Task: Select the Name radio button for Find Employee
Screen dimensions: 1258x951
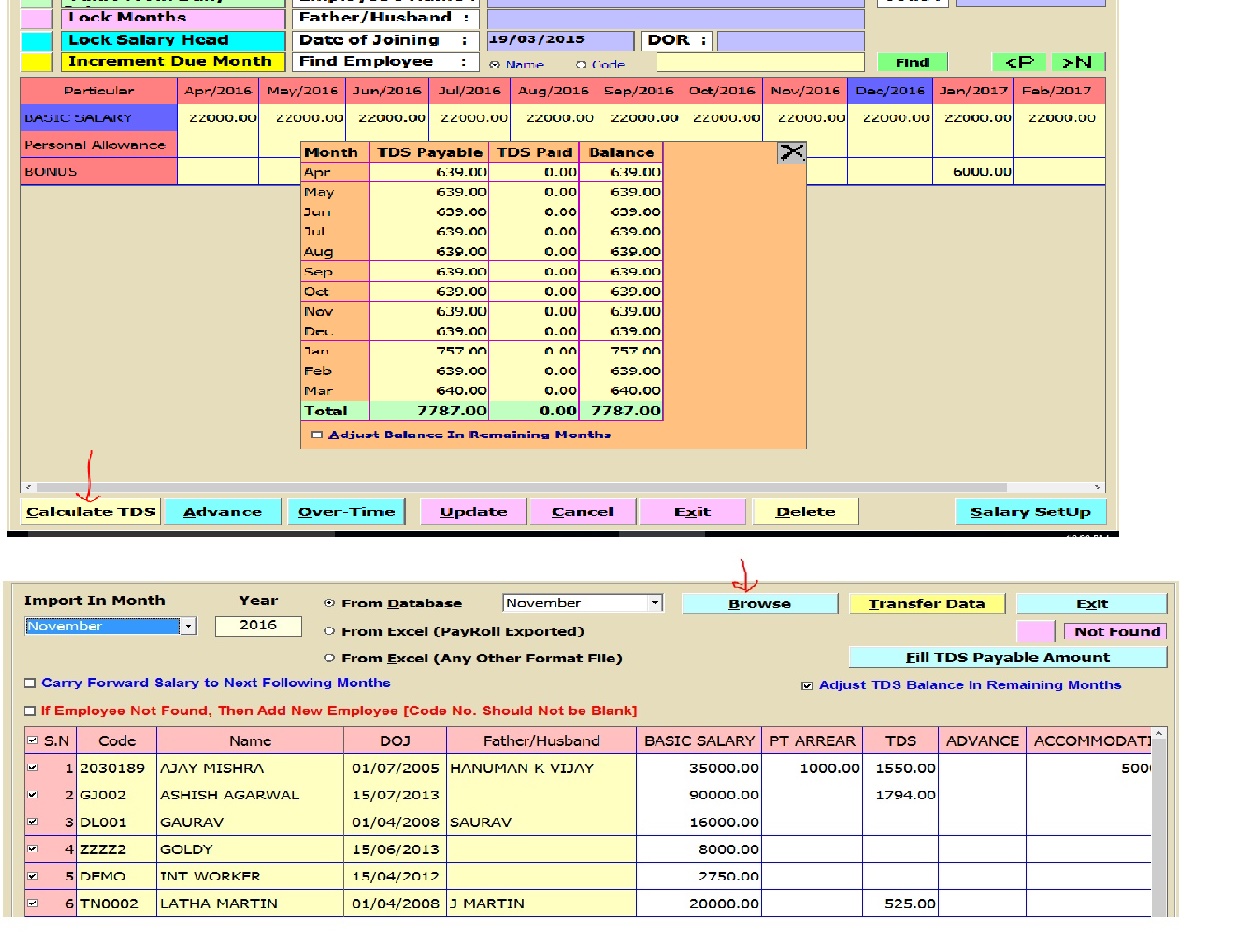Action: (494, 65)
